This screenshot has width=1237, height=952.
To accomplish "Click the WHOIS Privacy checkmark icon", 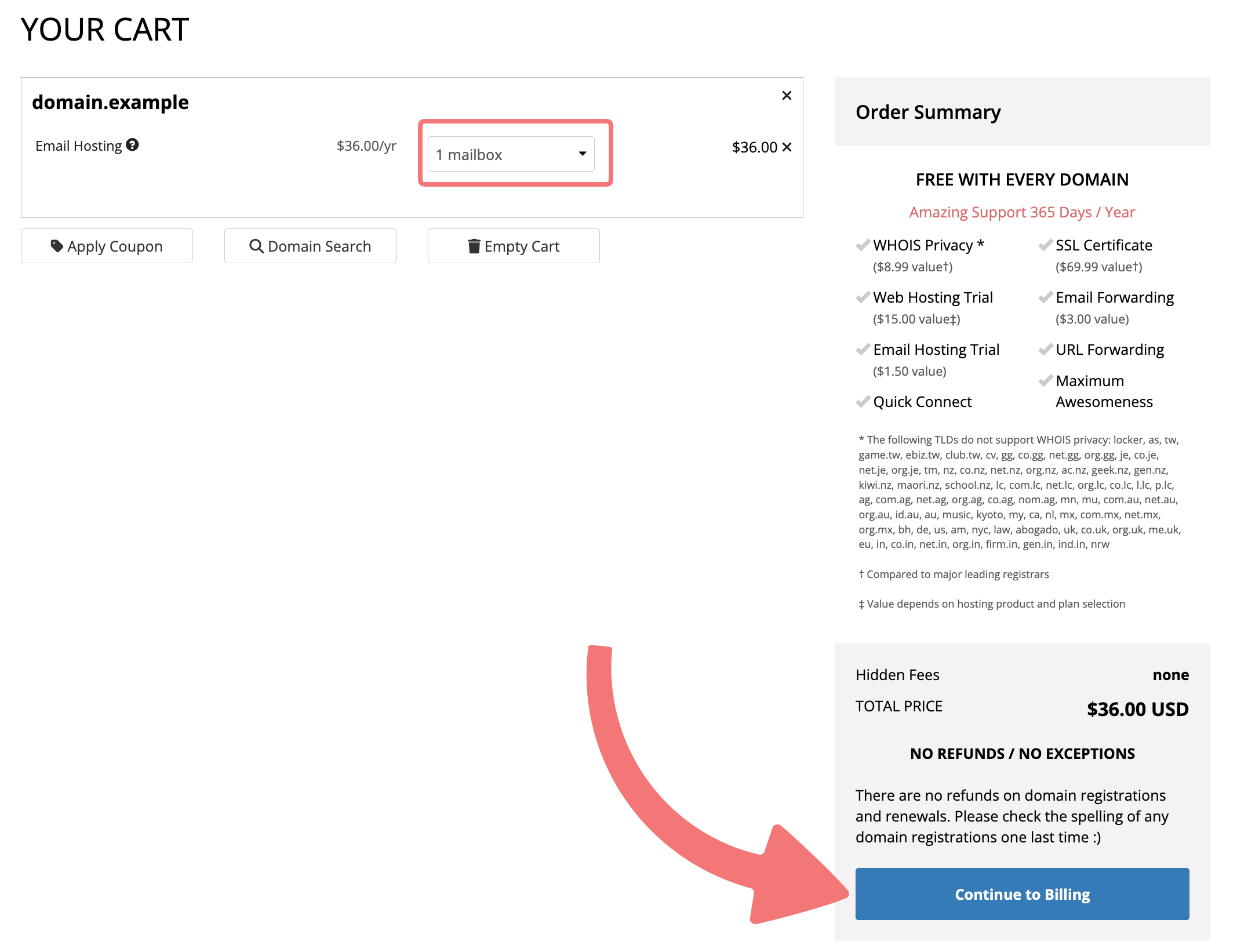I will coord(863,245).
